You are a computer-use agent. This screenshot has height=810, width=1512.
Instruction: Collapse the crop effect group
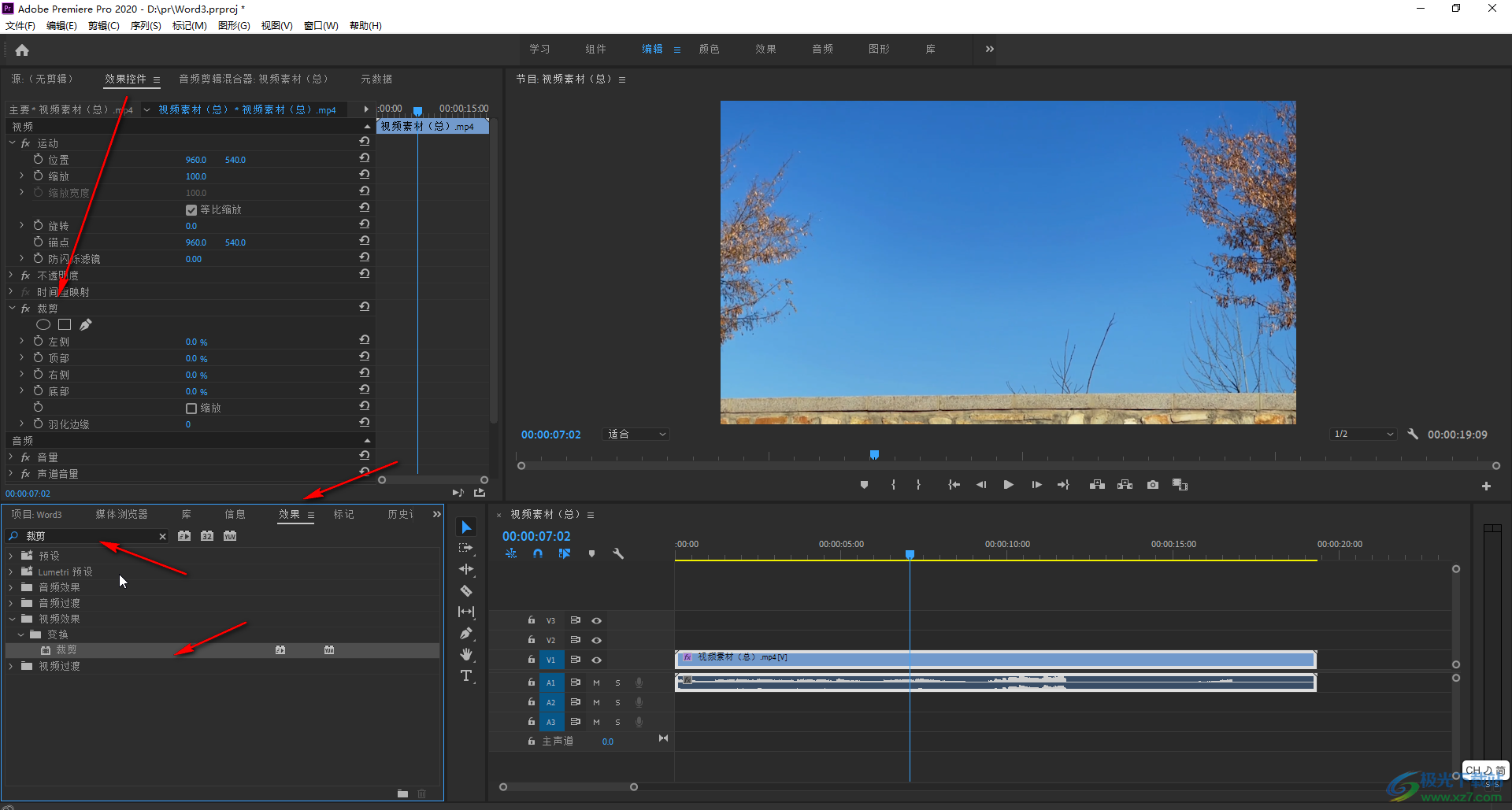[x=12, y=309]
